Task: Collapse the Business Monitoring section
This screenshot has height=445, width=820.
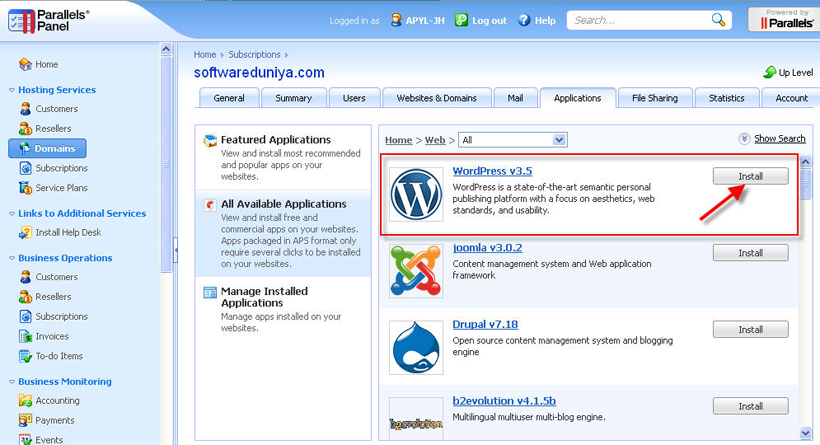Action: point(12,382)
